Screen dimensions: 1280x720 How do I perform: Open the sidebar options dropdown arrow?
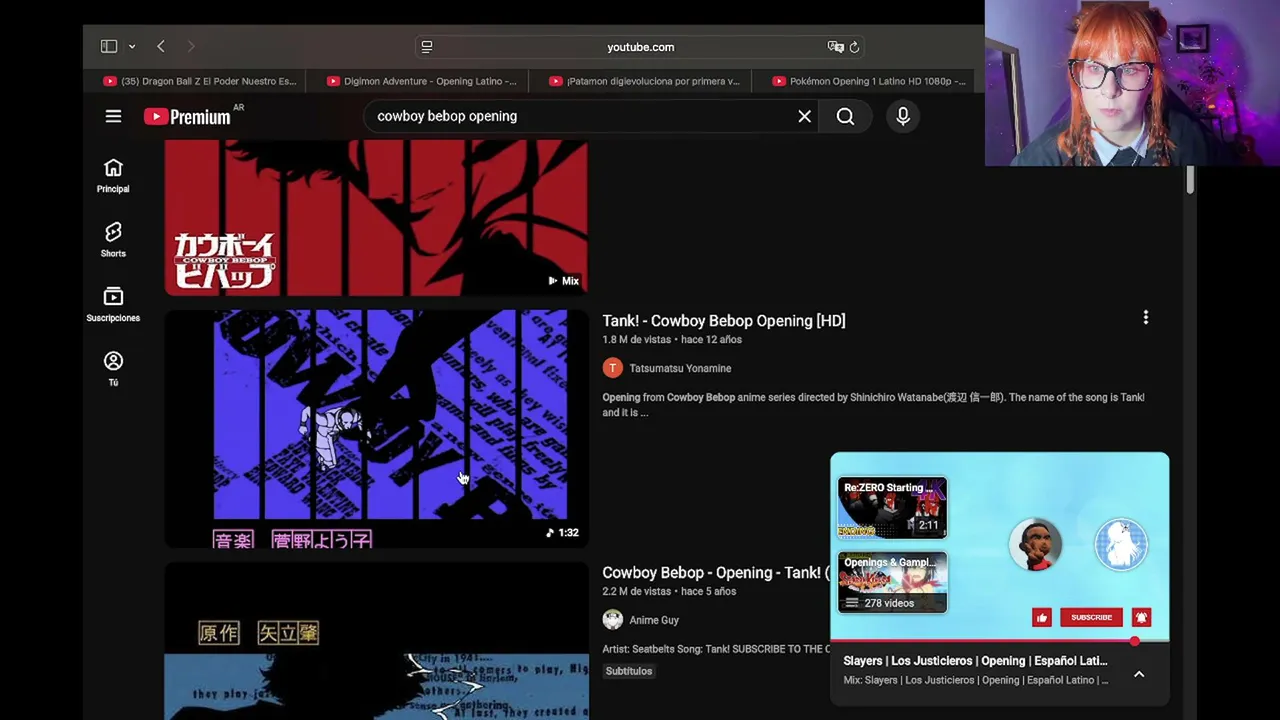131,47
